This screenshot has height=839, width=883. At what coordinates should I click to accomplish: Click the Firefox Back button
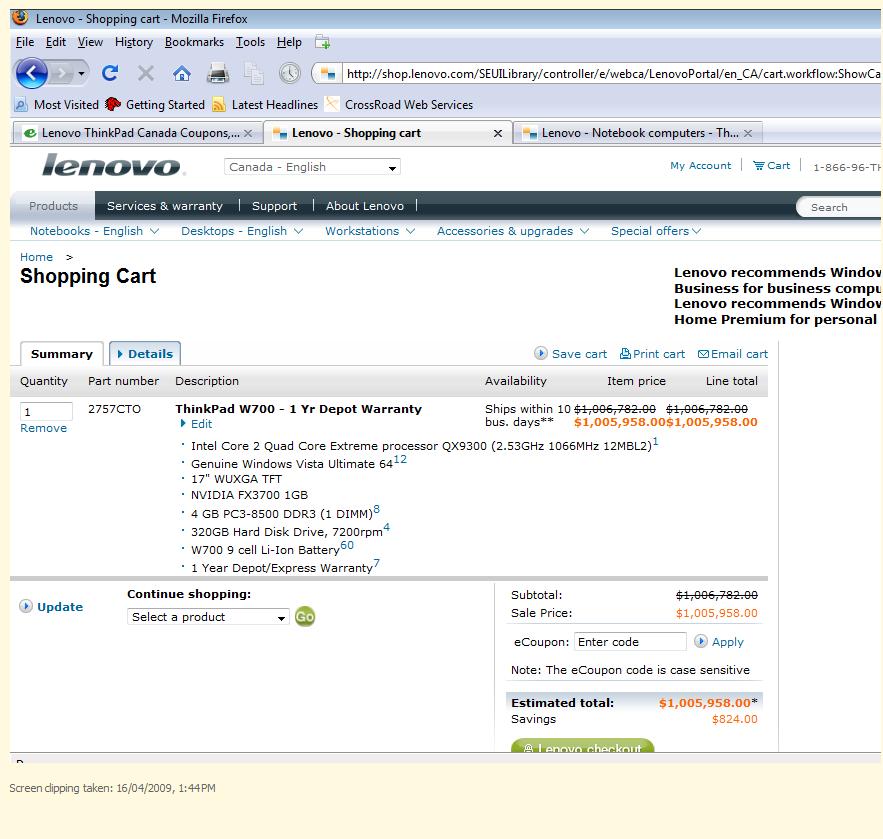pyautogui.click(x=31, y=73)
